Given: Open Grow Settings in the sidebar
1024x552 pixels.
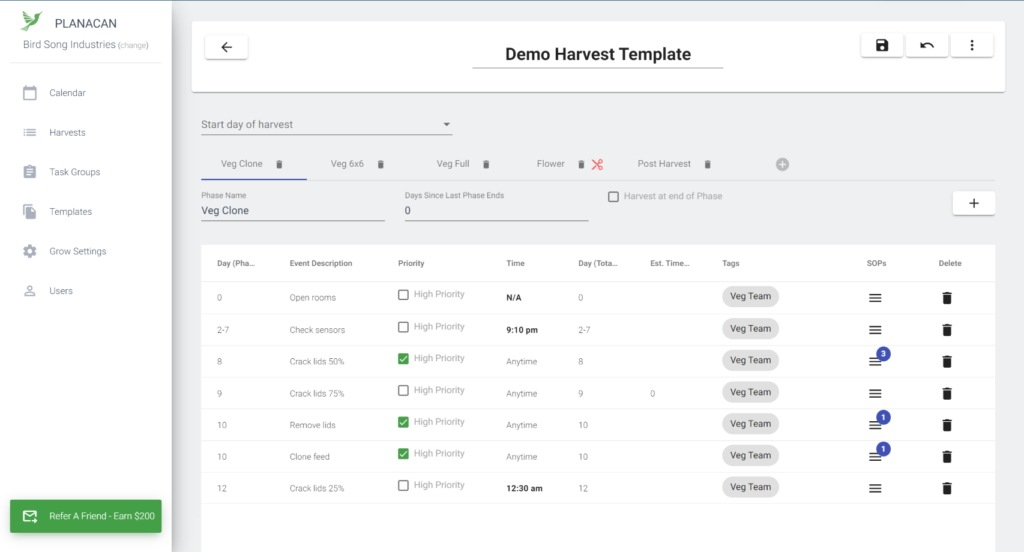Looking at the screenshot, I should pos(78,252).
